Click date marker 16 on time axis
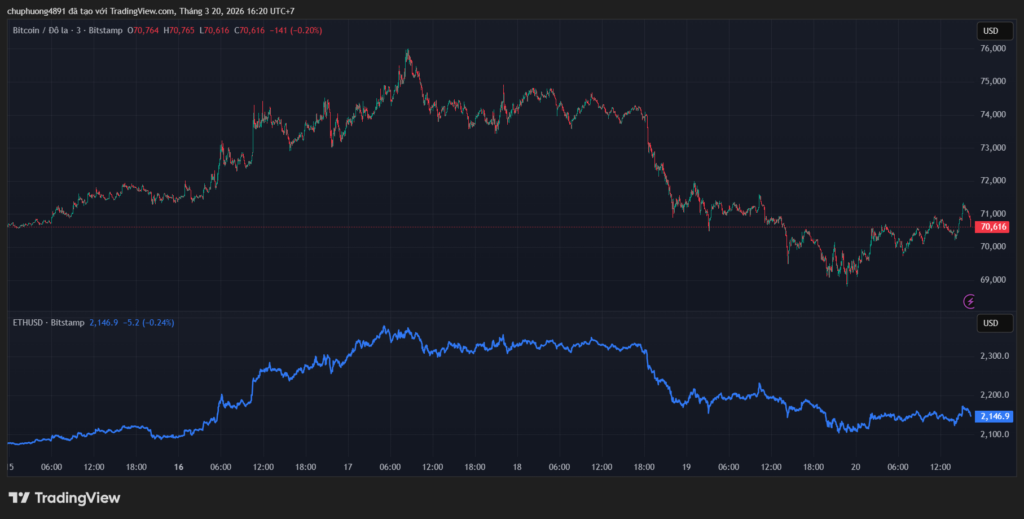This screenshot has width=1024, height=519. pos(178,466)
